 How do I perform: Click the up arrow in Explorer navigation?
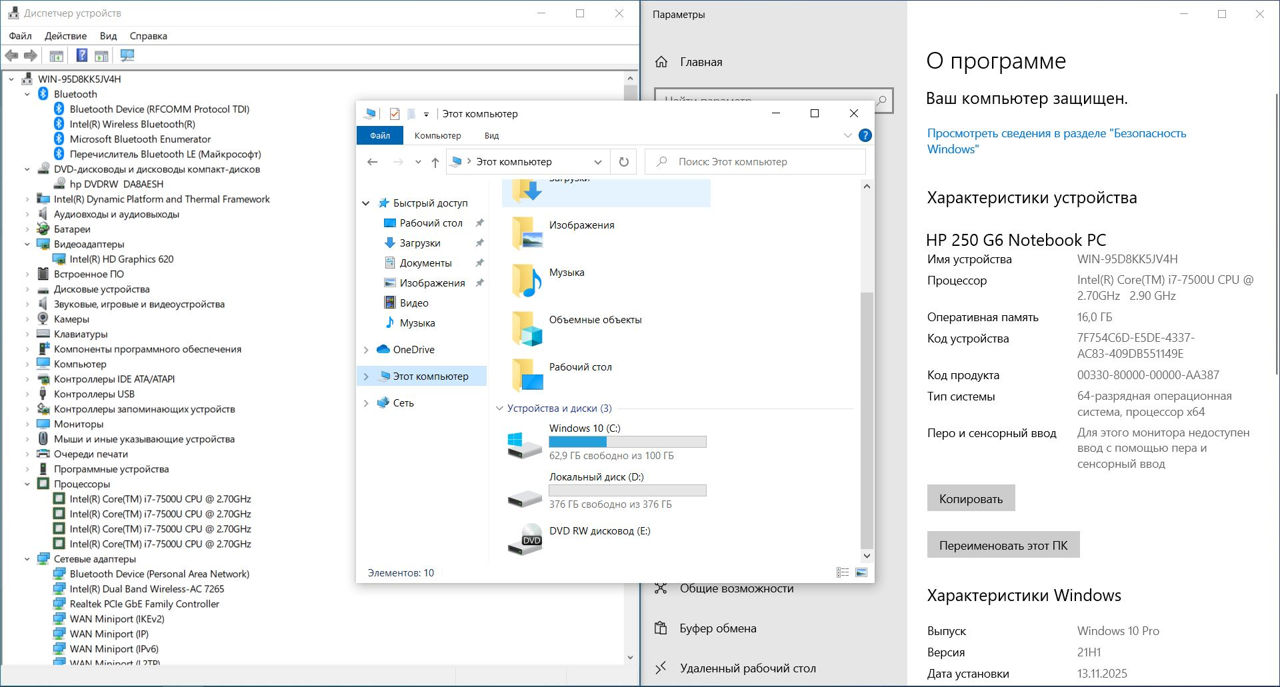[x=435, y=162]
